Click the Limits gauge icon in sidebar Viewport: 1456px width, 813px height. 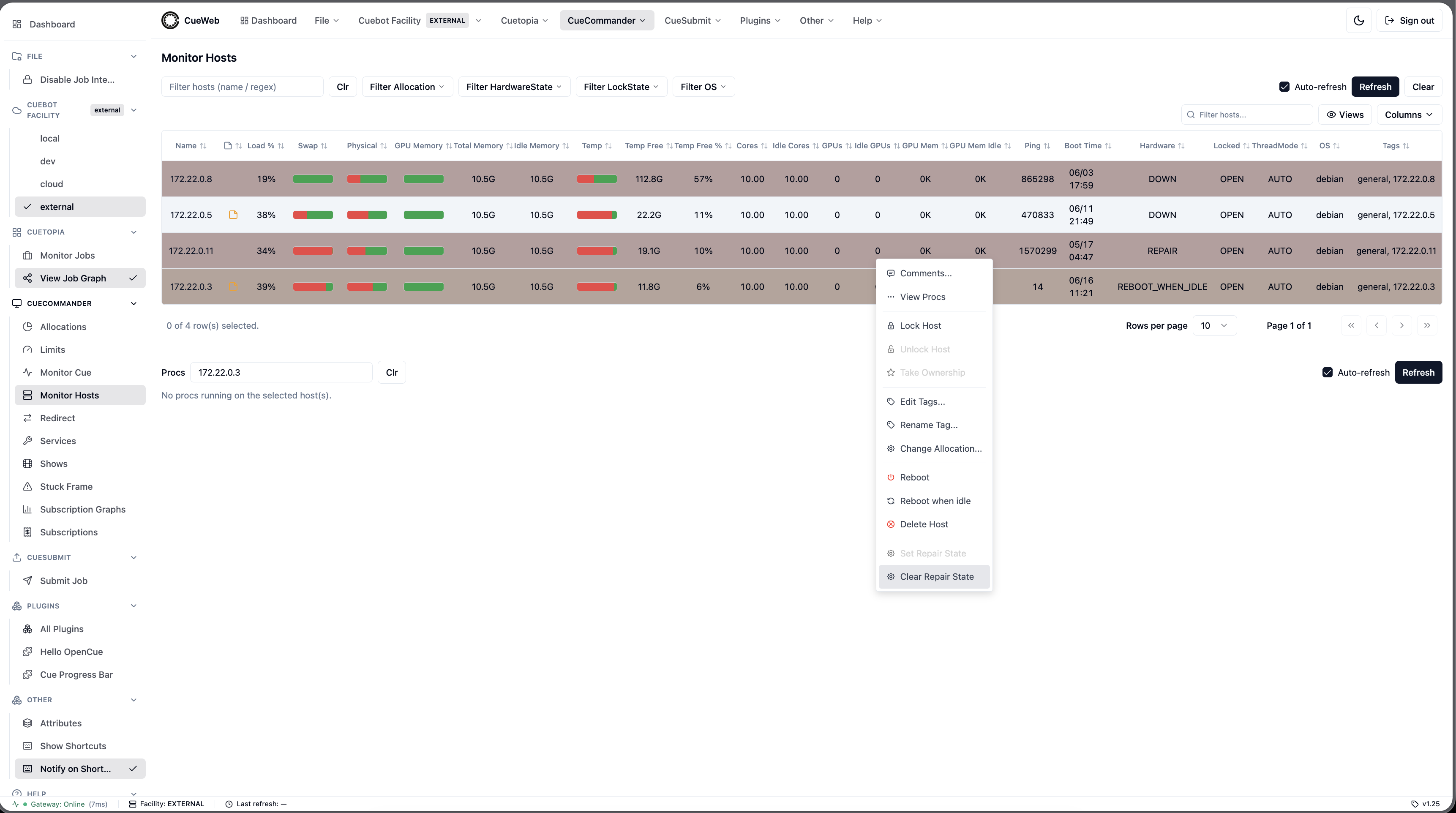coord(27,349)
